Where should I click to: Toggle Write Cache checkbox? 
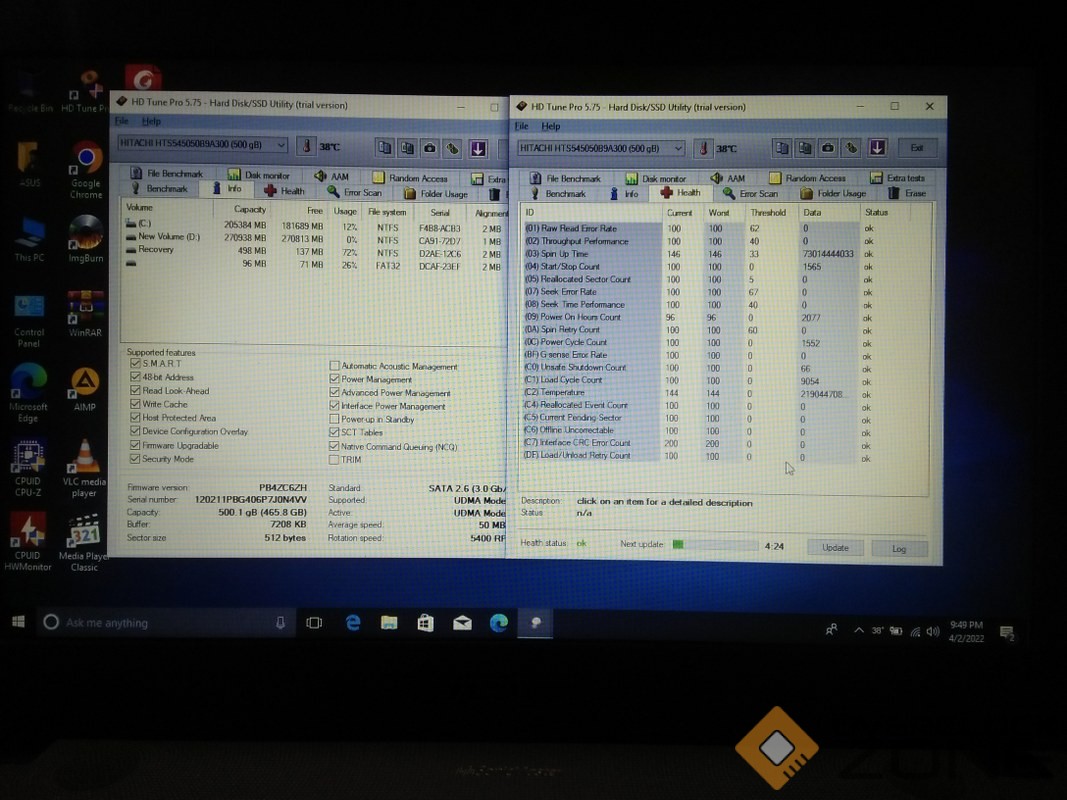pyautogui.click(x=135, y=404)
